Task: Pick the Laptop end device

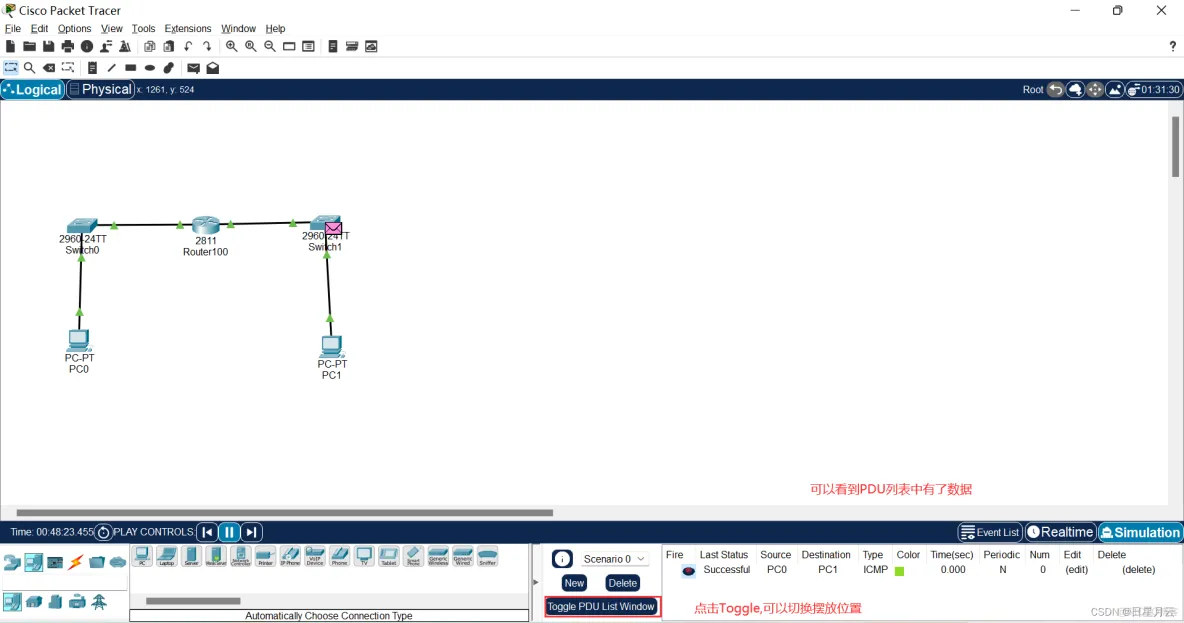Action: [x=167, y=557]
